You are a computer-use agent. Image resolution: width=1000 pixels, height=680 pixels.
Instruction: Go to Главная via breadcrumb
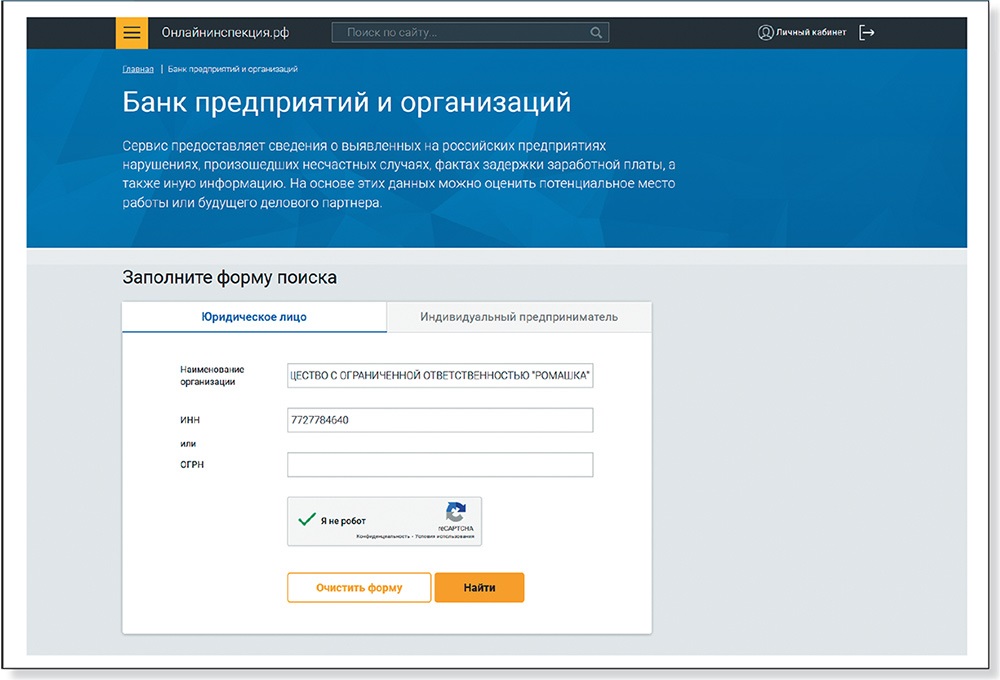click(138, 69)
